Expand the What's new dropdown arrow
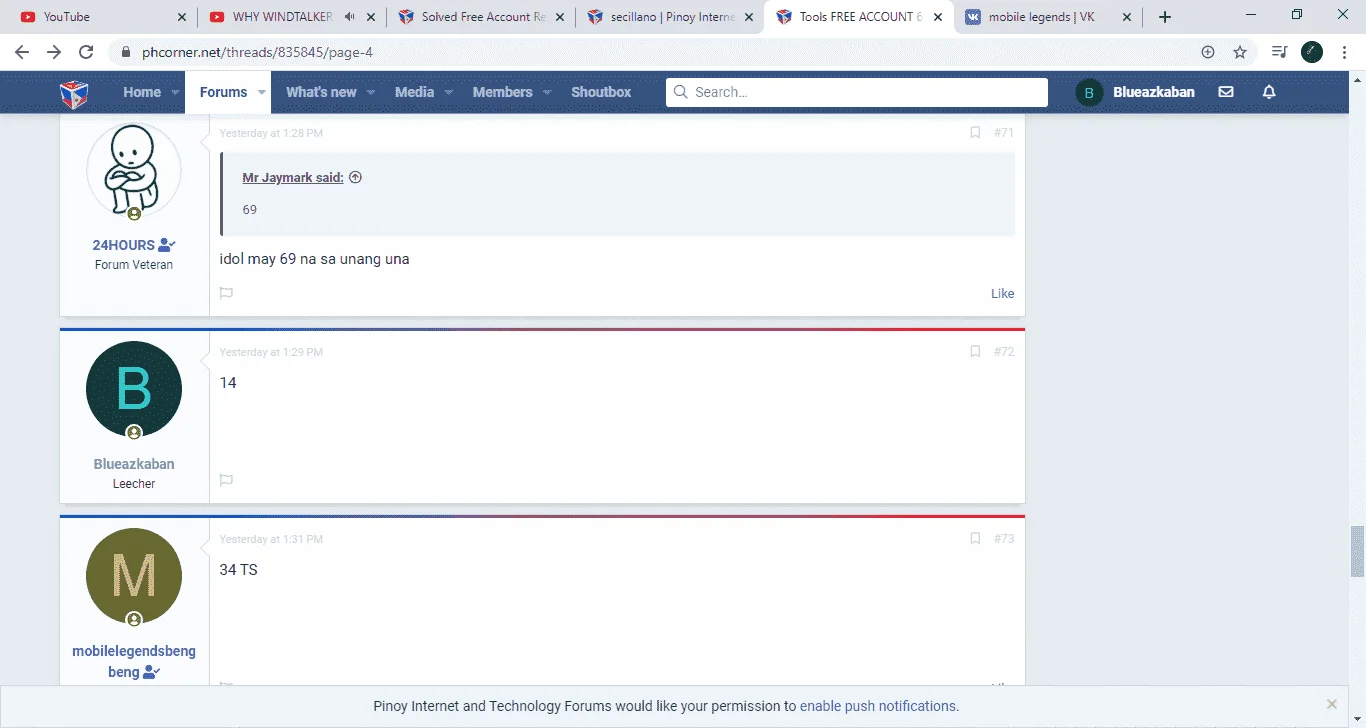Image resolution: width=1366 pixels, height=728 pixels. [370, 92]
